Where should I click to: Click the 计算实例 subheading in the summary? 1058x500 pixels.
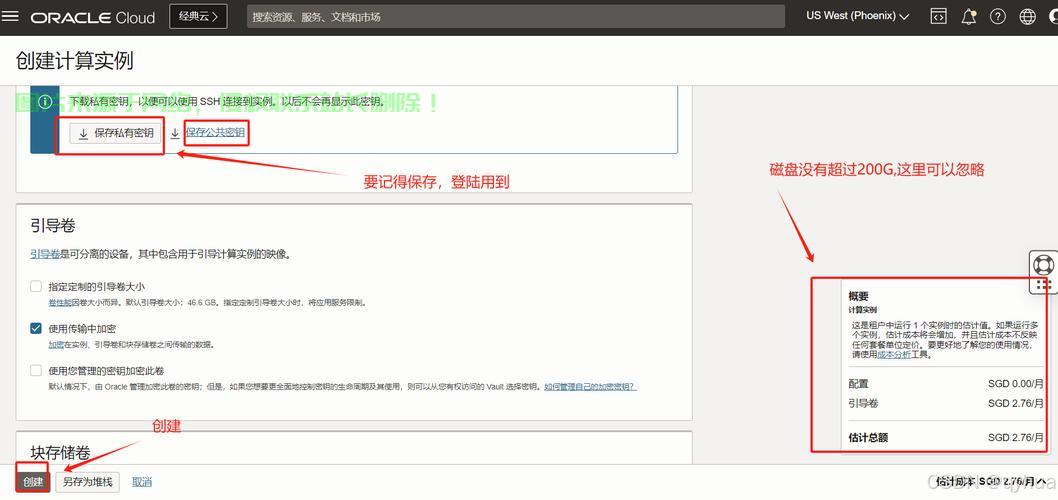[862, 310]
